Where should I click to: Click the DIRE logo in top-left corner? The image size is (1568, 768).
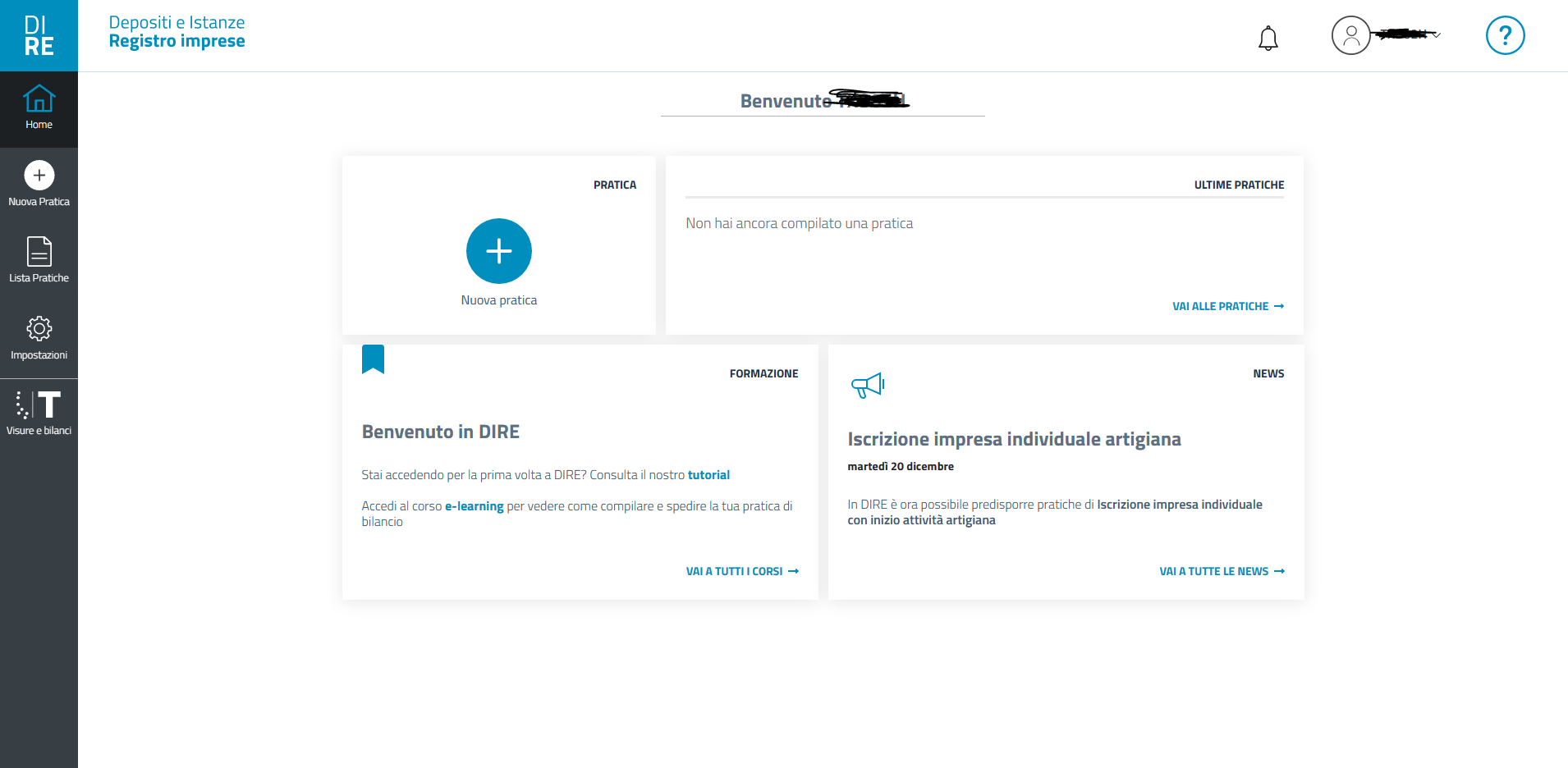point(39,35)
